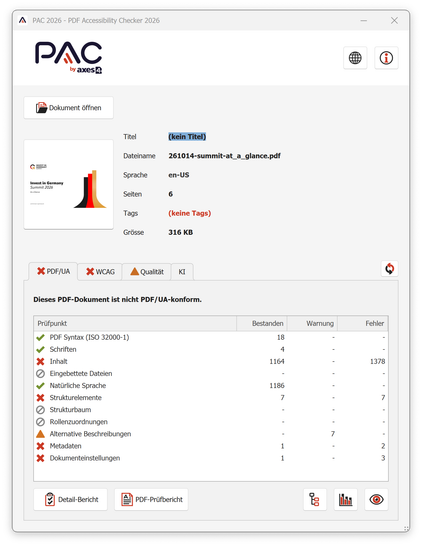The height and width of the screenshot is (546, 422).
Task: Switch to the WCAG tab
Action: (100, 272)
